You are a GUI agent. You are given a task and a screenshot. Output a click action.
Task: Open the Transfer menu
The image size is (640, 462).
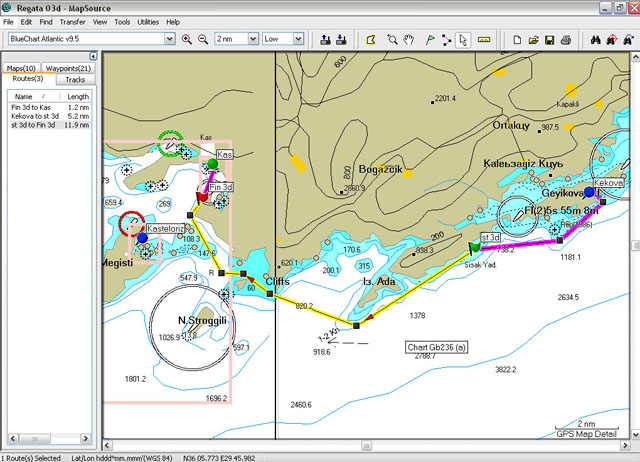[72, 22]
